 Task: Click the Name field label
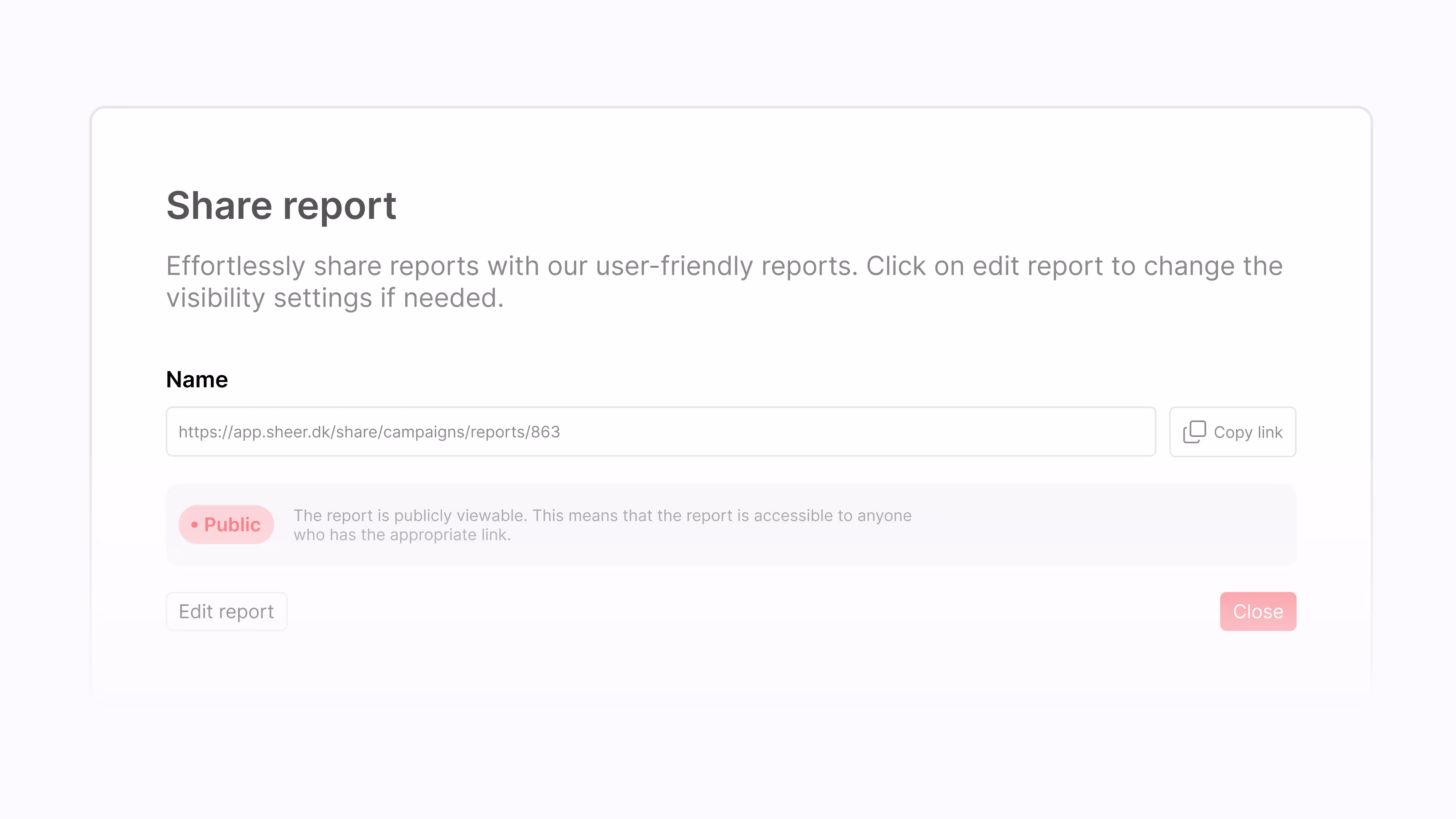click(196, 379)
